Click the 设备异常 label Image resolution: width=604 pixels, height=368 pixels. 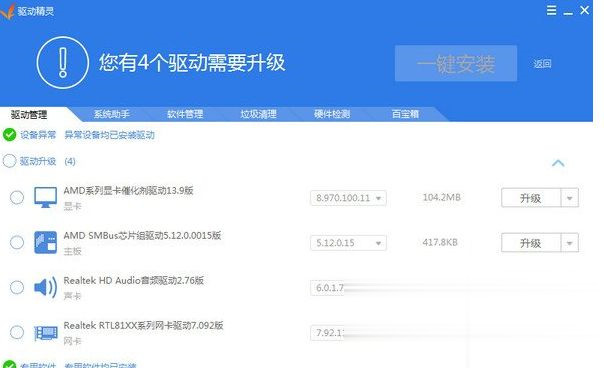(x=38, y=135)
